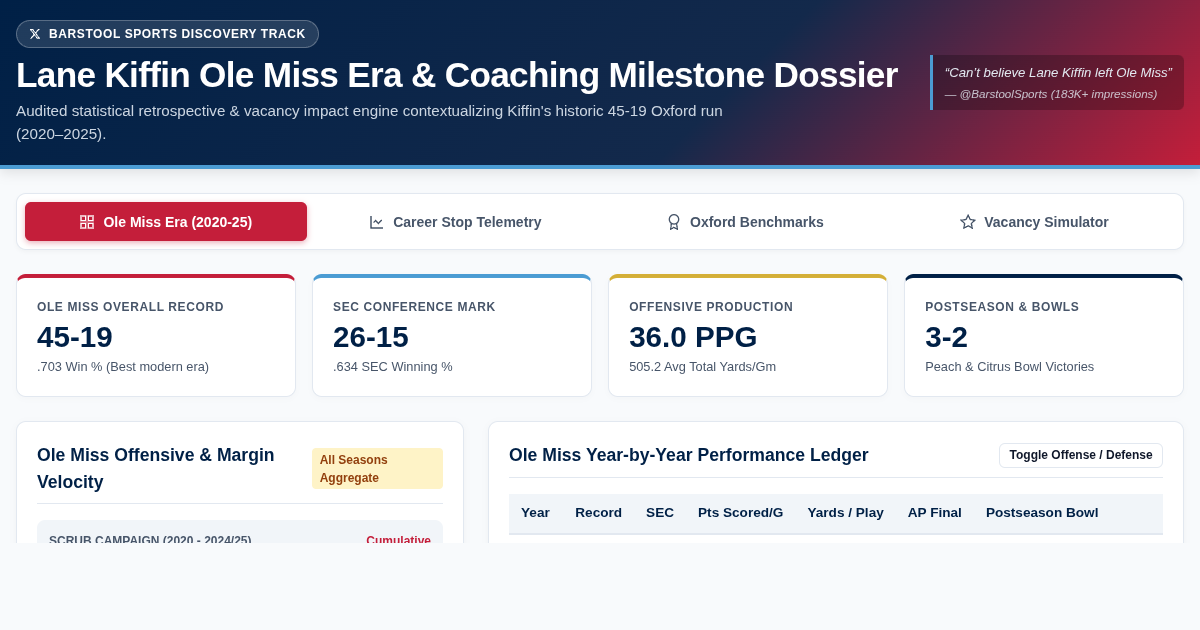Image resolution: width=1200 pixels, height=630 pixels.
Task: Click the chart icon beside Career Stop Telemetry
Action: [x=376, y=222]
